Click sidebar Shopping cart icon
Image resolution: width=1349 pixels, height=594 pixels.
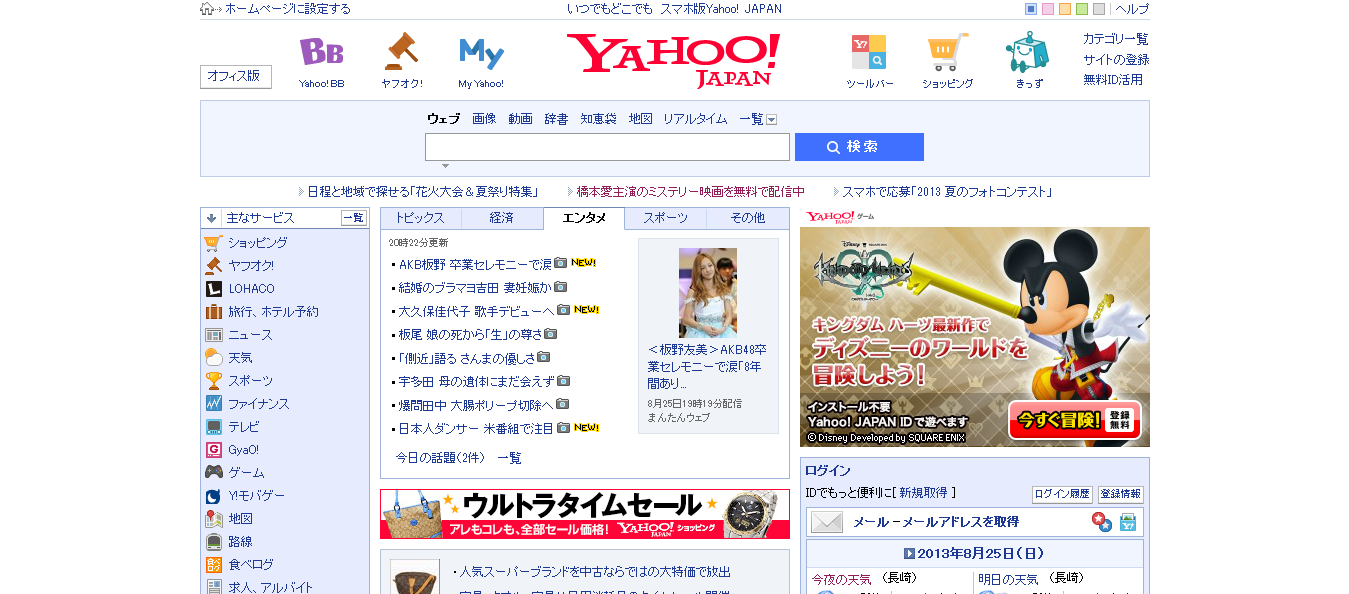point(213,243)
